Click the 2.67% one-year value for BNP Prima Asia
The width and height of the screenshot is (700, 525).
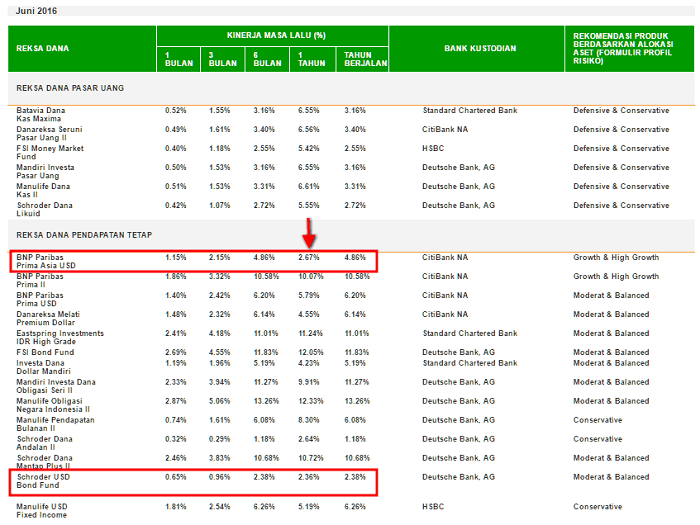309,257
